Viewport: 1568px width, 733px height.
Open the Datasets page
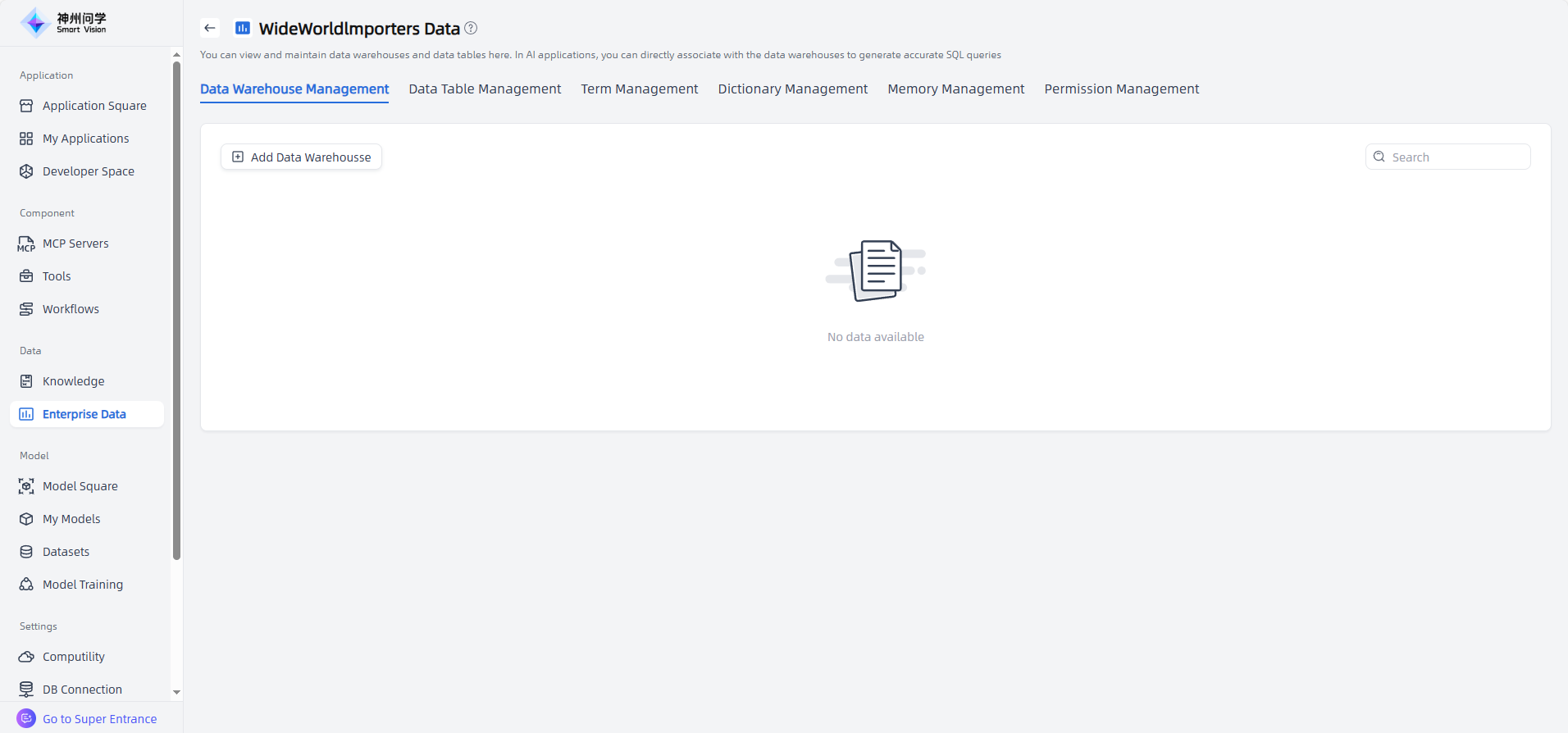(x=66, y=552)
